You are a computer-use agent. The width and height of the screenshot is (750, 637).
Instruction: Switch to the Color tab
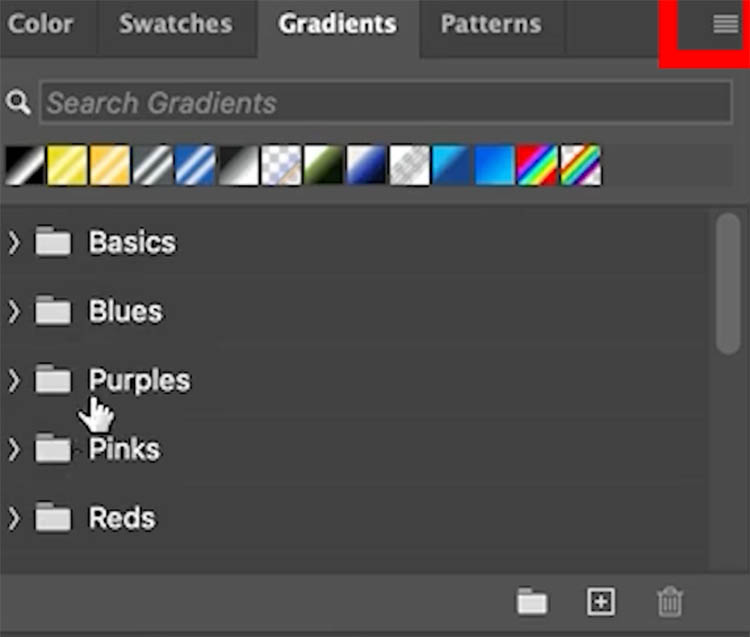(x=43, y=24)
